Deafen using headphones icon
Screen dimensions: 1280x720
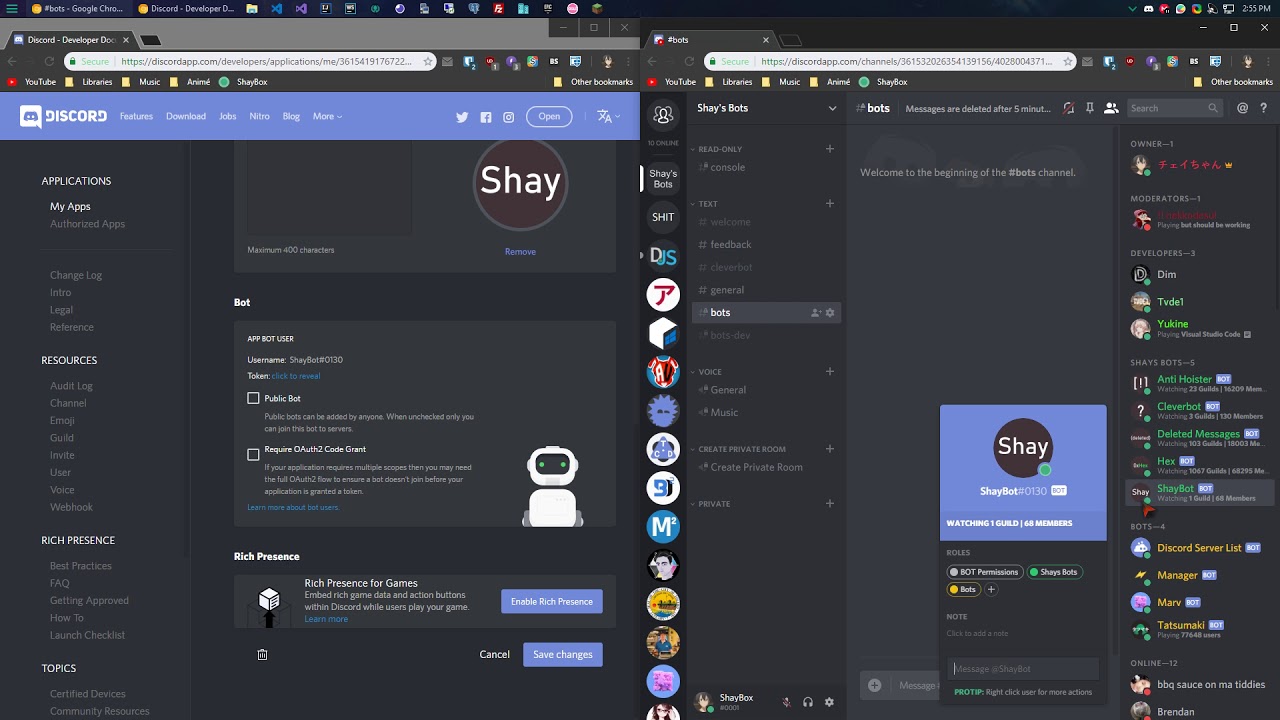808,702
